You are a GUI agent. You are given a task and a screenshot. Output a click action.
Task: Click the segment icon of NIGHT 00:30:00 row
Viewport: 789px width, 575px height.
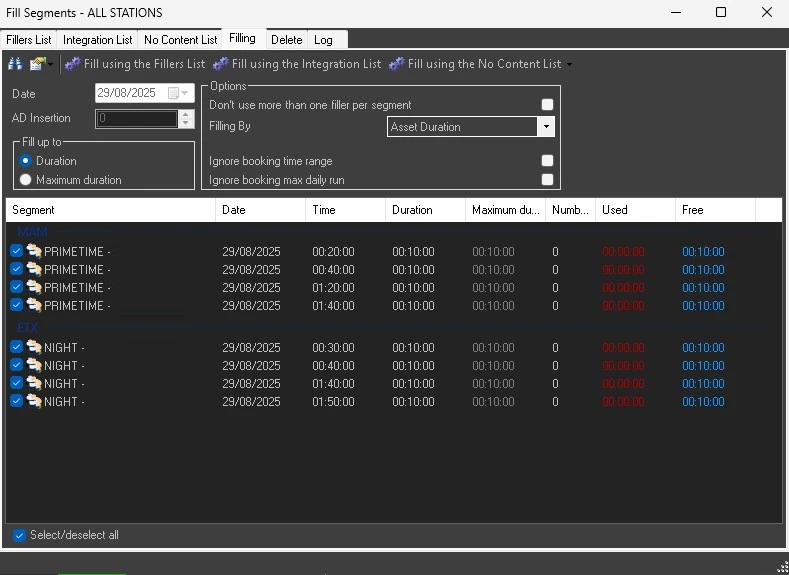click(33, 348)
